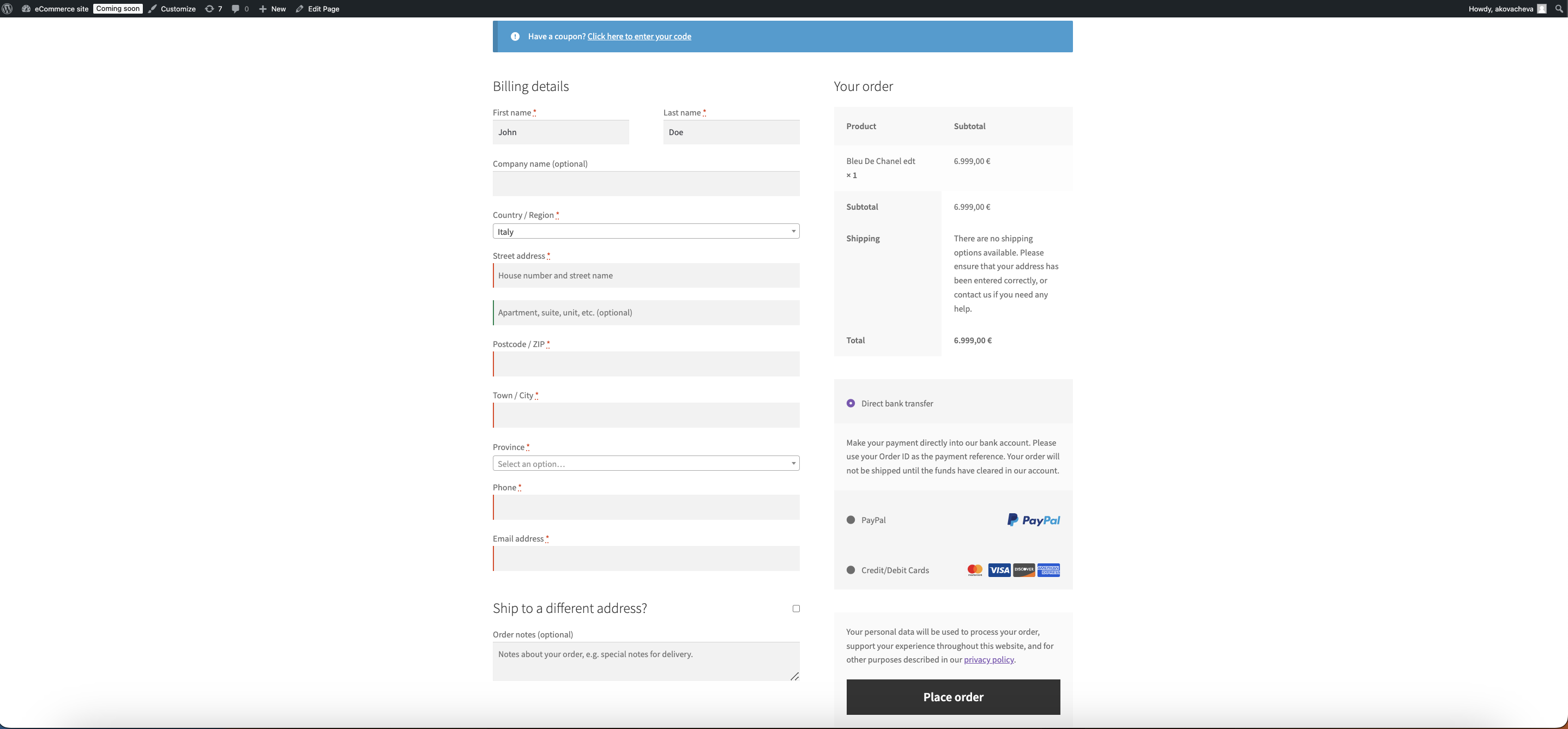This screenshot has height=729, width=1568.
Task: Choose Credit/Debit Cards payment option
Action: tap(851, 570)
